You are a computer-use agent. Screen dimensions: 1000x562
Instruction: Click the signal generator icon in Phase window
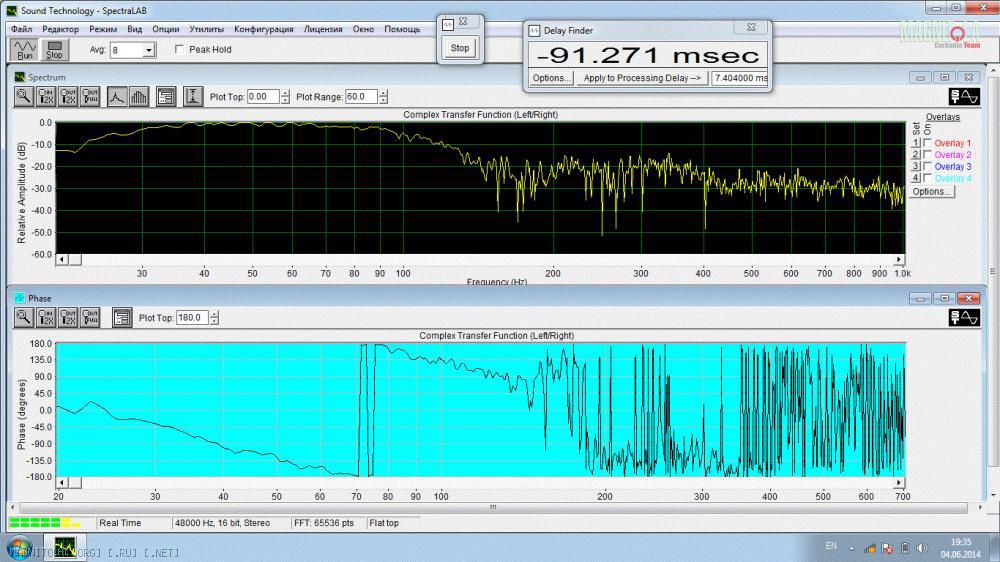(x=964, y=317)
